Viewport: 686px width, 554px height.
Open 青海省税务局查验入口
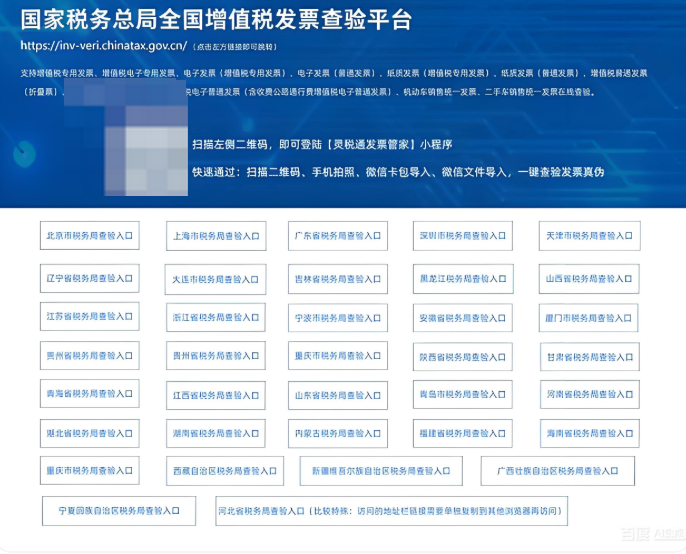(x=90, y=394)
